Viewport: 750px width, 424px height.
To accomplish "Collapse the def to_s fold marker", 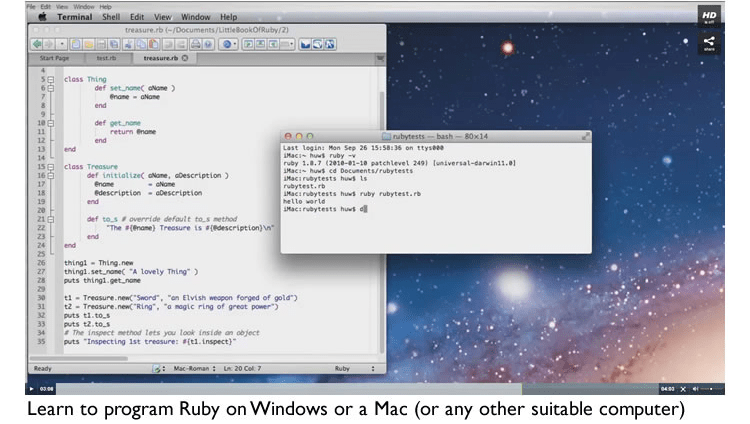I will 51,219.
